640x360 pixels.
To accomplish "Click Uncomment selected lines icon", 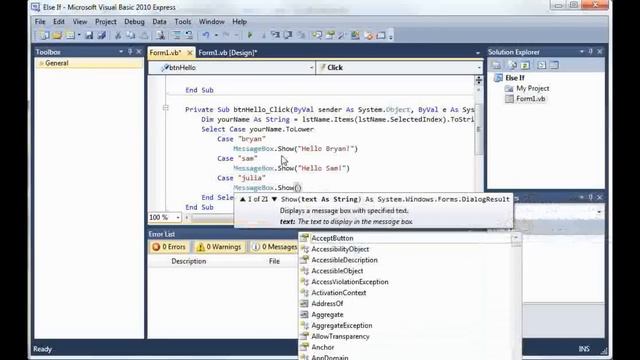I will 189,36.
